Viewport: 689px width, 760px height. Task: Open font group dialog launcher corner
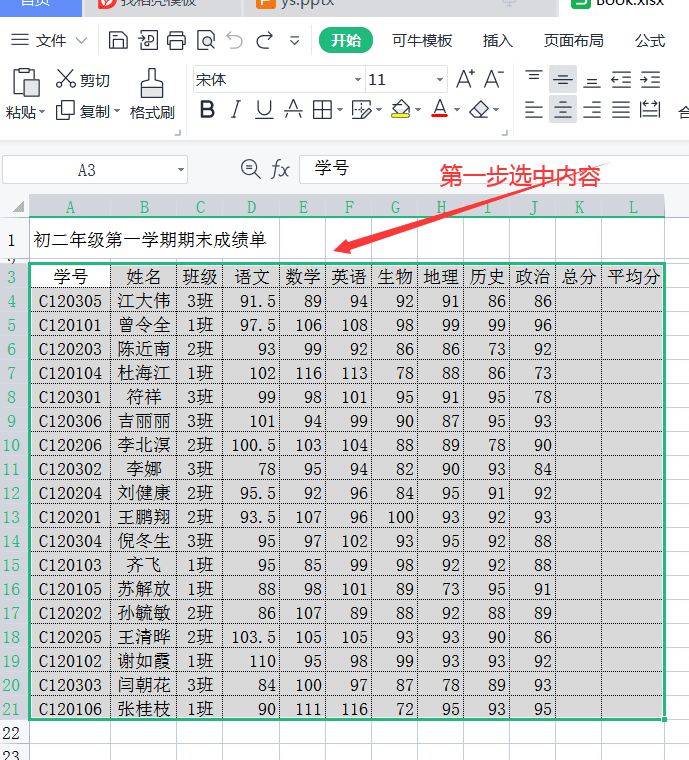pos(505,133)
